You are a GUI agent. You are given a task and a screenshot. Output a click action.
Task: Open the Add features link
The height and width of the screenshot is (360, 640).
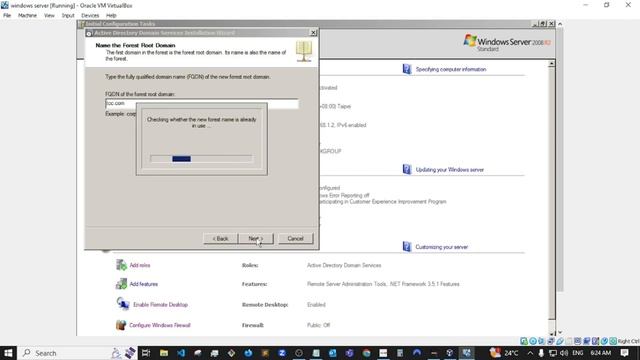[144, 284]
